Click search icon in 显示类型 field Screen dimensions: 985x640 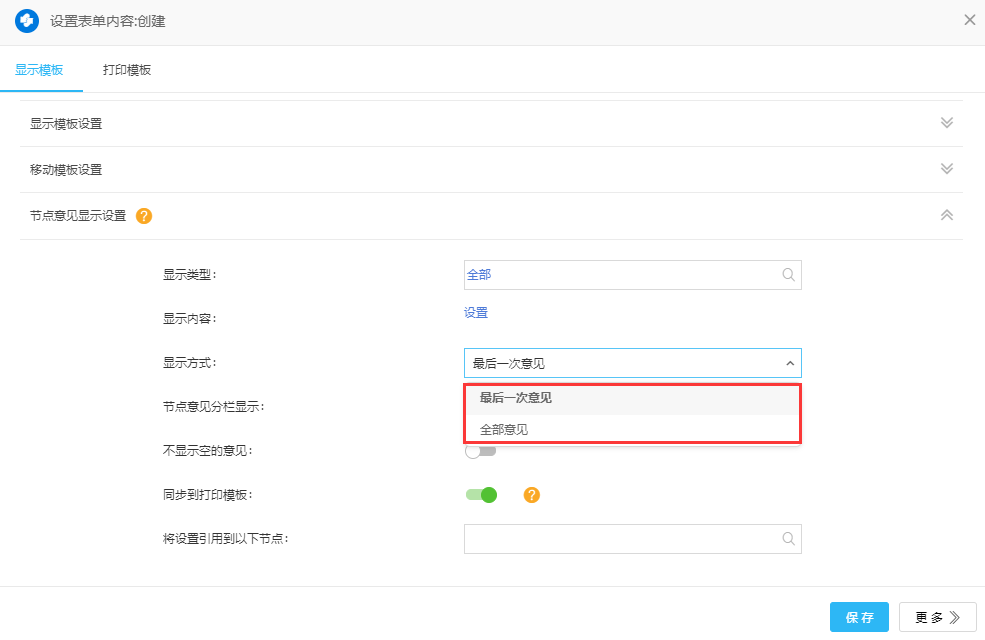click(788, 275)
